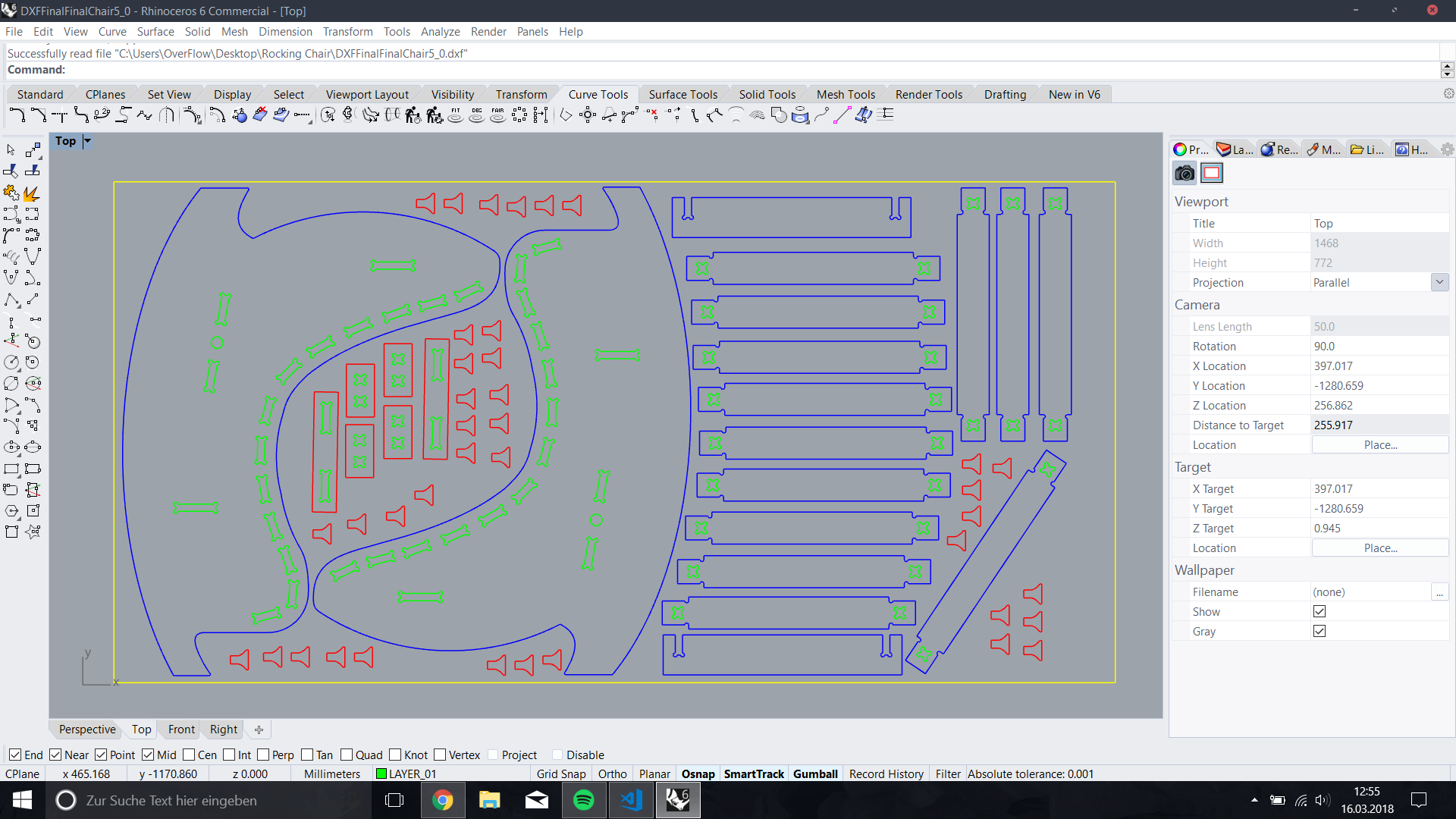Image resolution: width=1456 pixels, height=819 pixels.
Task: Click the curve fillet tool icon
Action: point(17,115)
